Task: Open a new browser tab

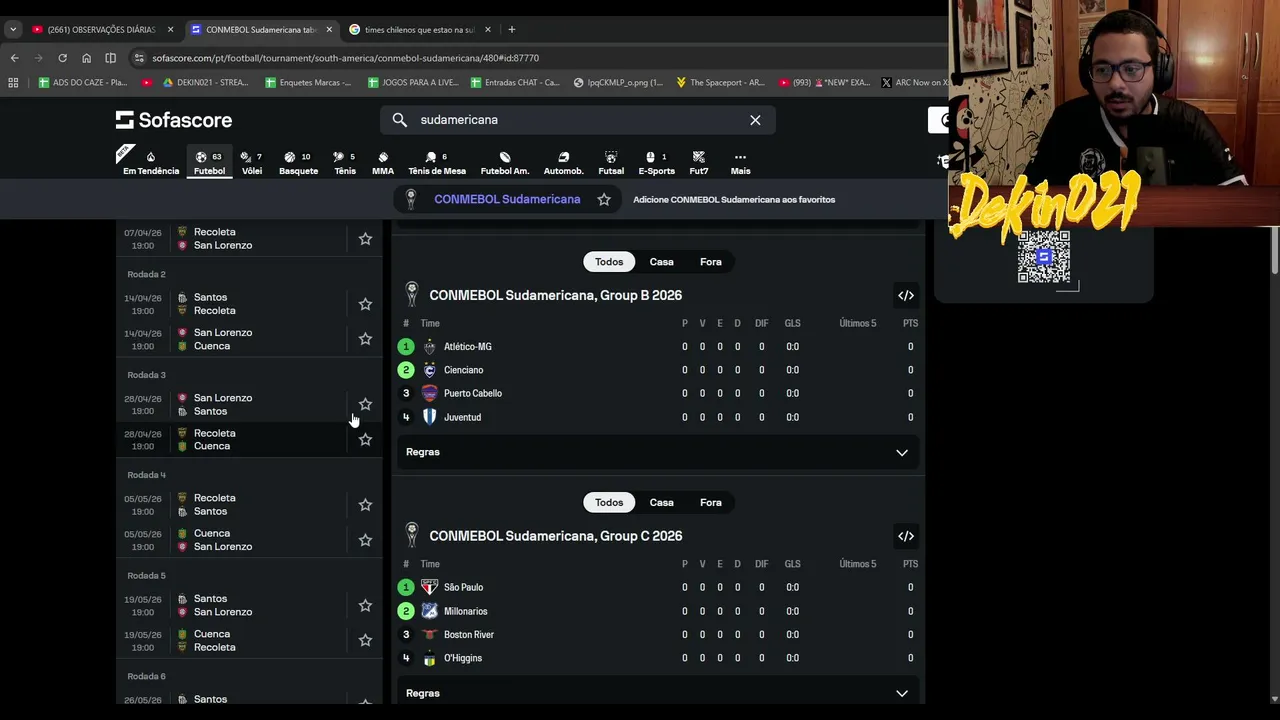Action: point(511,29)
